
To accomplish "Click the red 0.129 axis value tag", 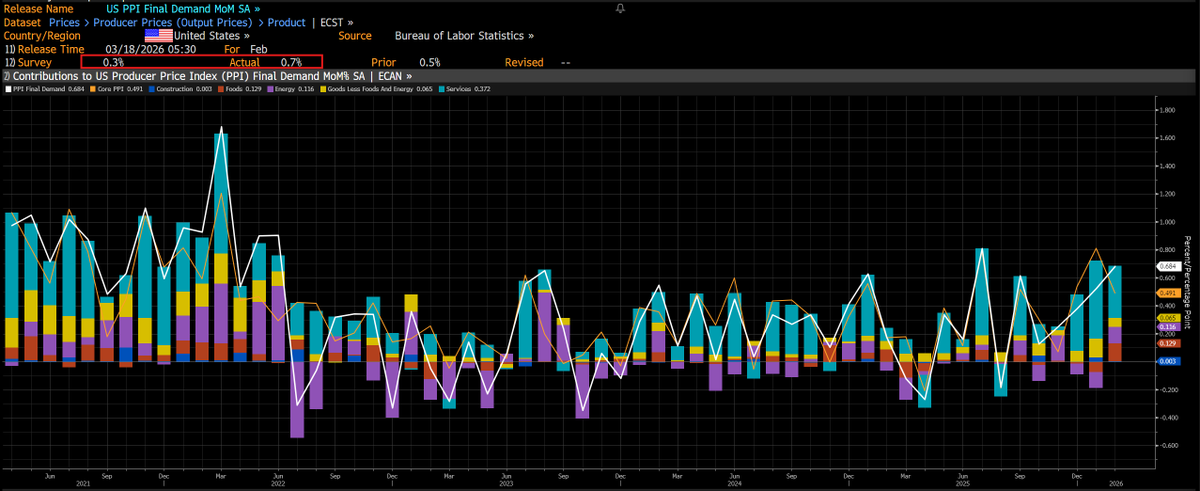I will coord(1167,343).
